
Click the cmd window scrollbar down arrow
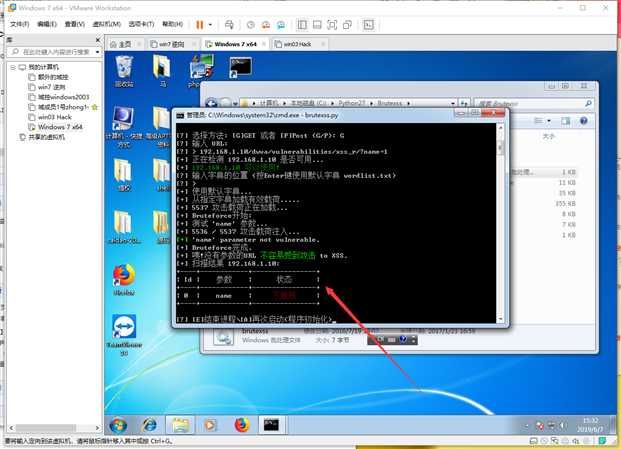pyautogui.click(x=500, y=319)
